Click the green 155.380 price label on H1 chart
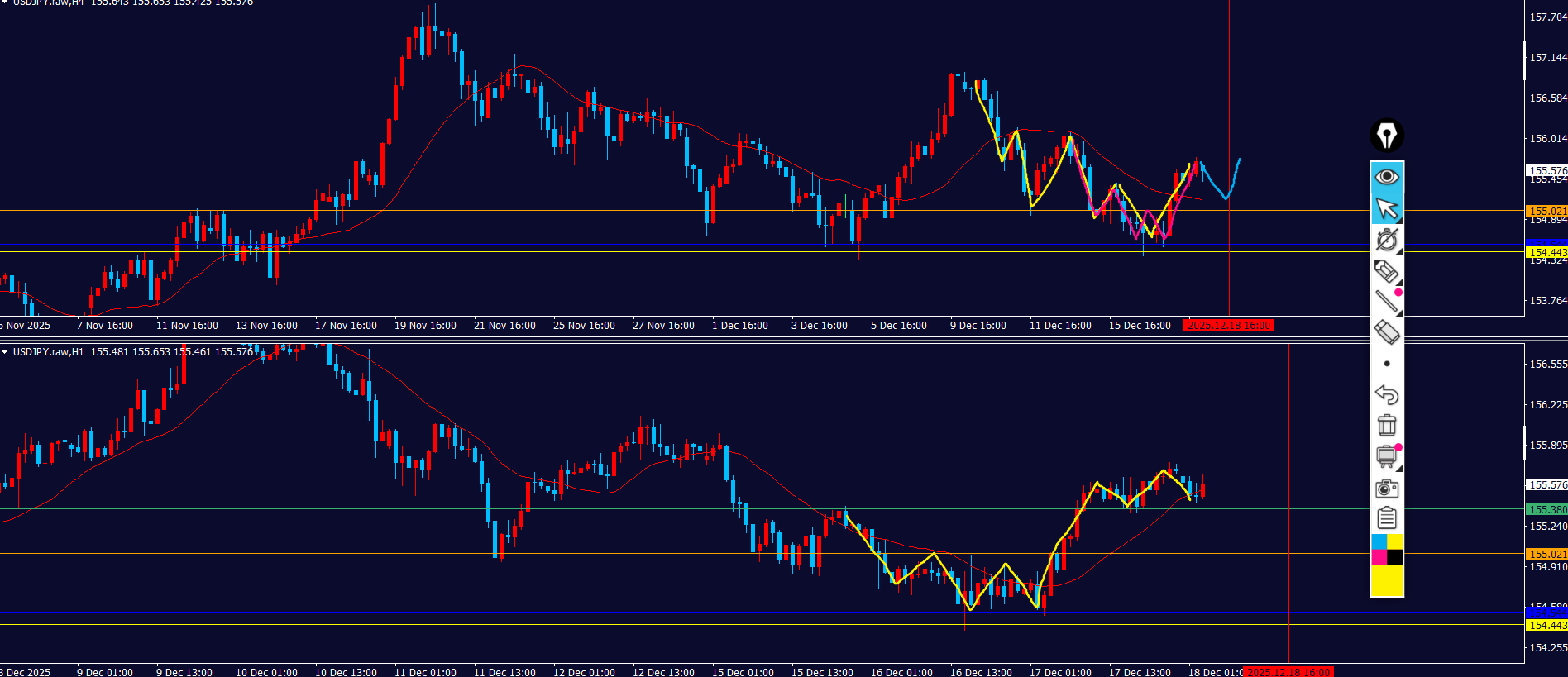1568x677 pixels. coord(1546,510)
